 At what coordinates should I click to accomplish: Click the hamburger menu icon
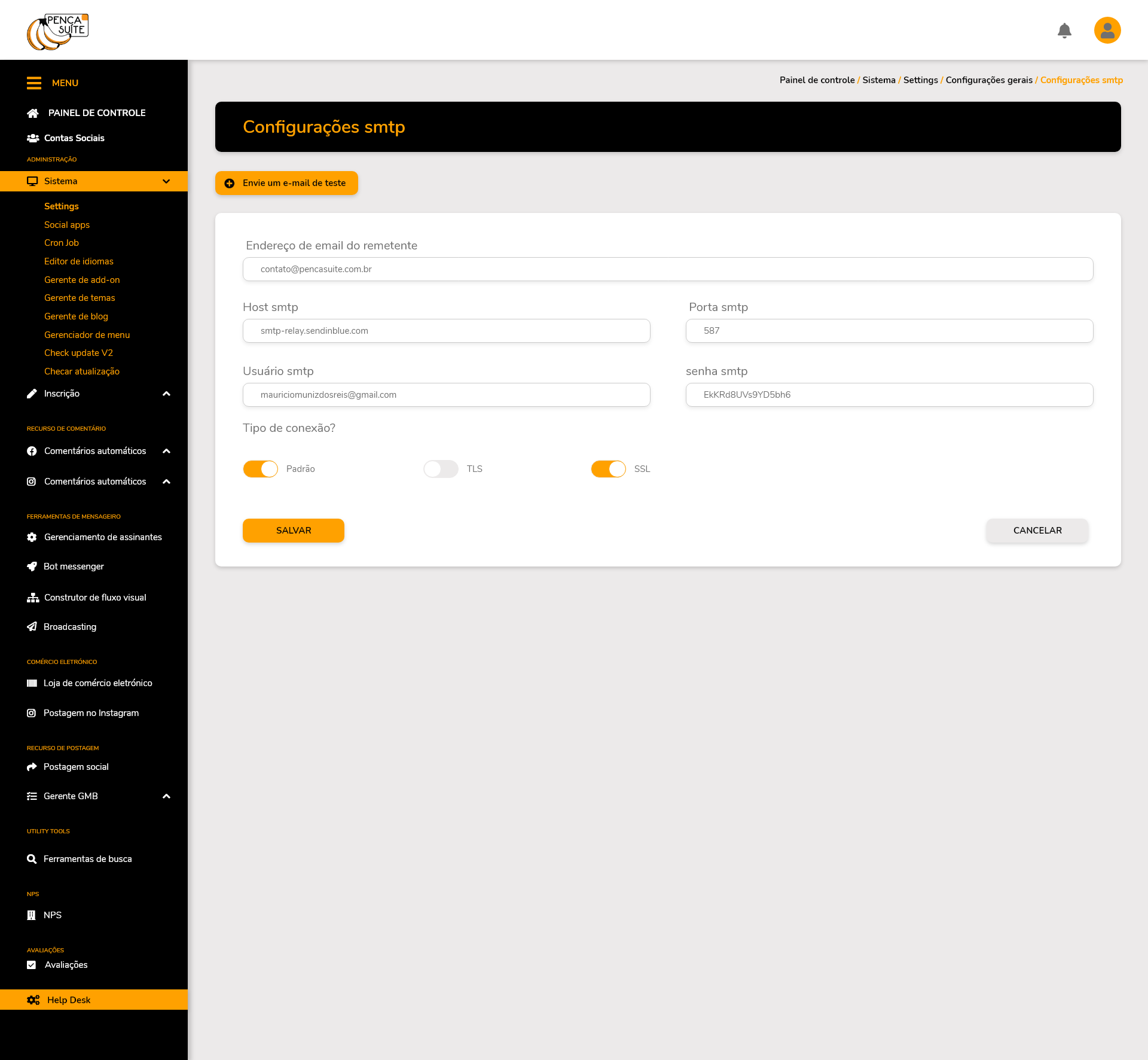click(x=34, y=83)
